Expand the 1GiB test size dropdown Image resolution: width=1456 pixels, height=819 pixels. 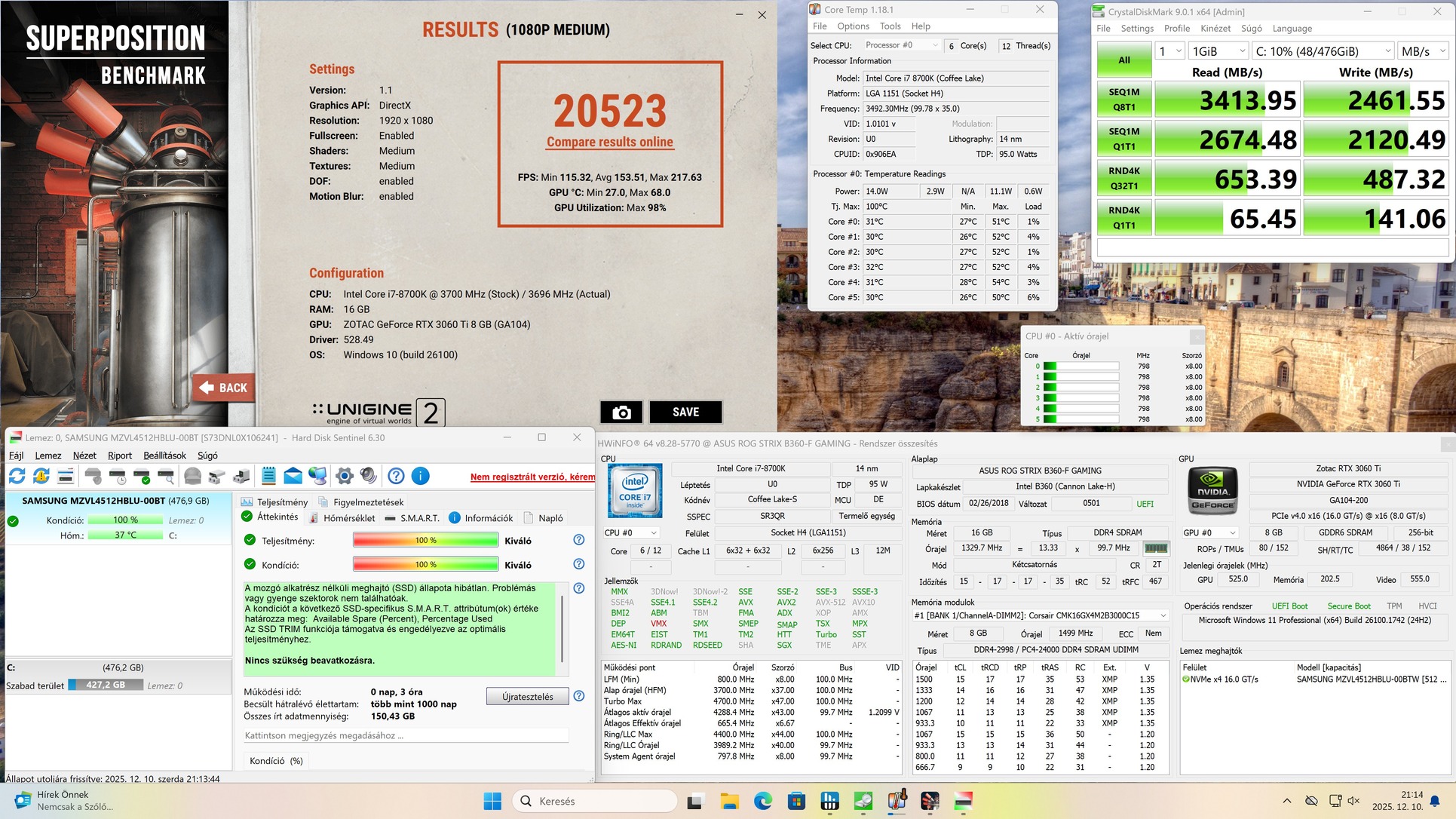click(x=1218, y=51)
